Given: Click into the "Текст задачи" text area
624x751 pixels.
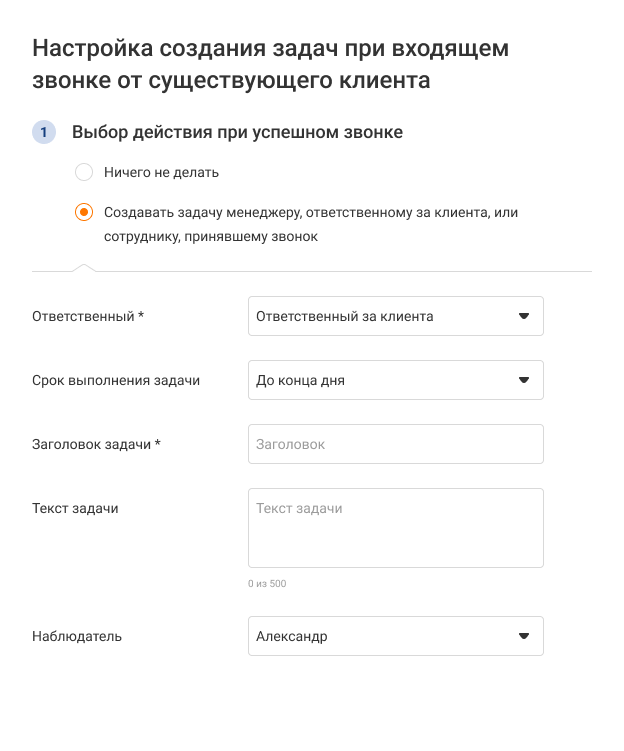Looking at the screenshot, I should click(x=395, y=528).
